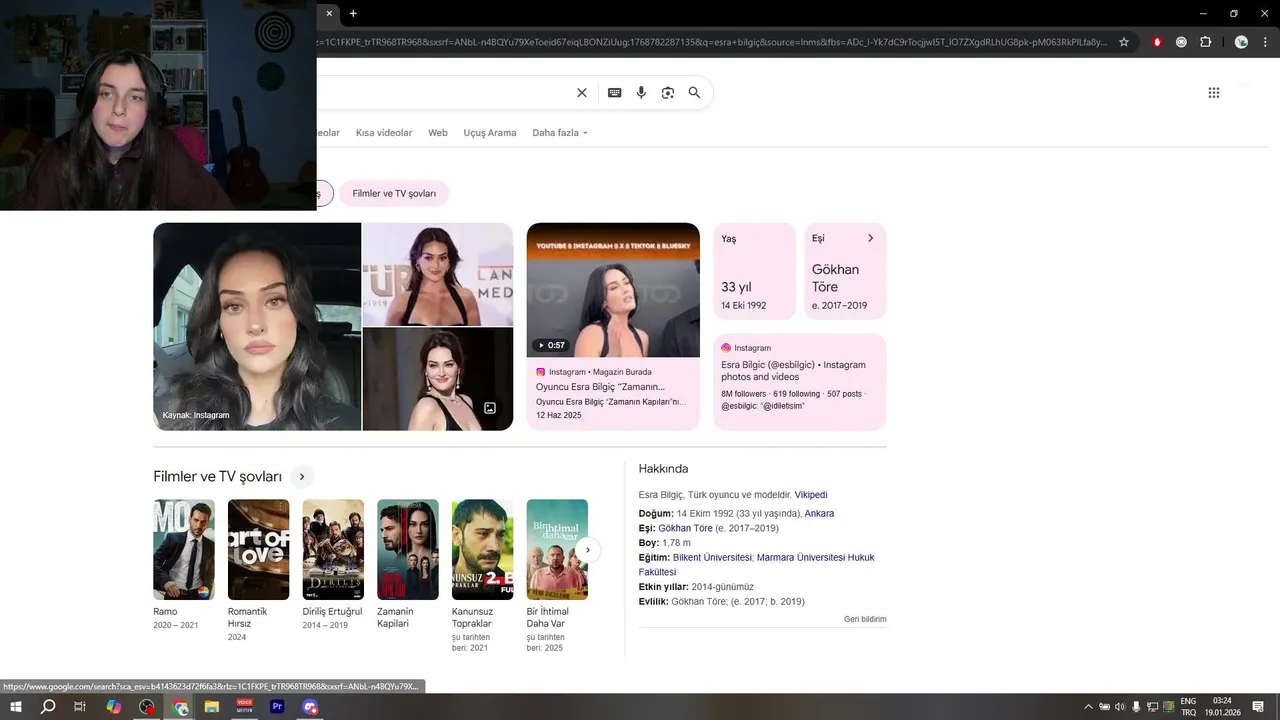Open the red hand ad-blocker extension
Viewport: 1280px width, 720px height.
1158,42
